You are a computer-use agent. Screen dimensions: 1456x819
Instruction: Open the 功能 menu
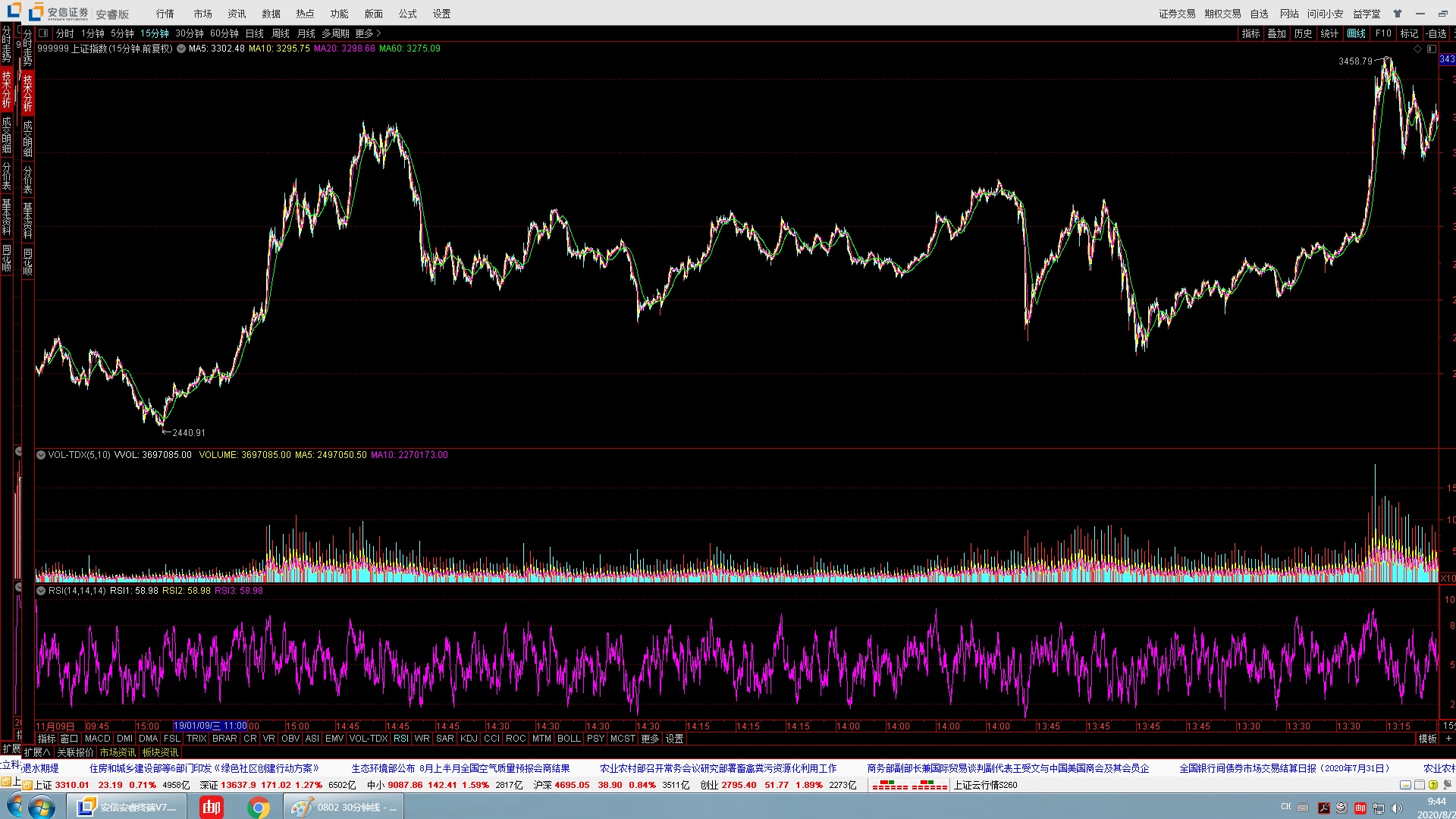coord(339,14)
